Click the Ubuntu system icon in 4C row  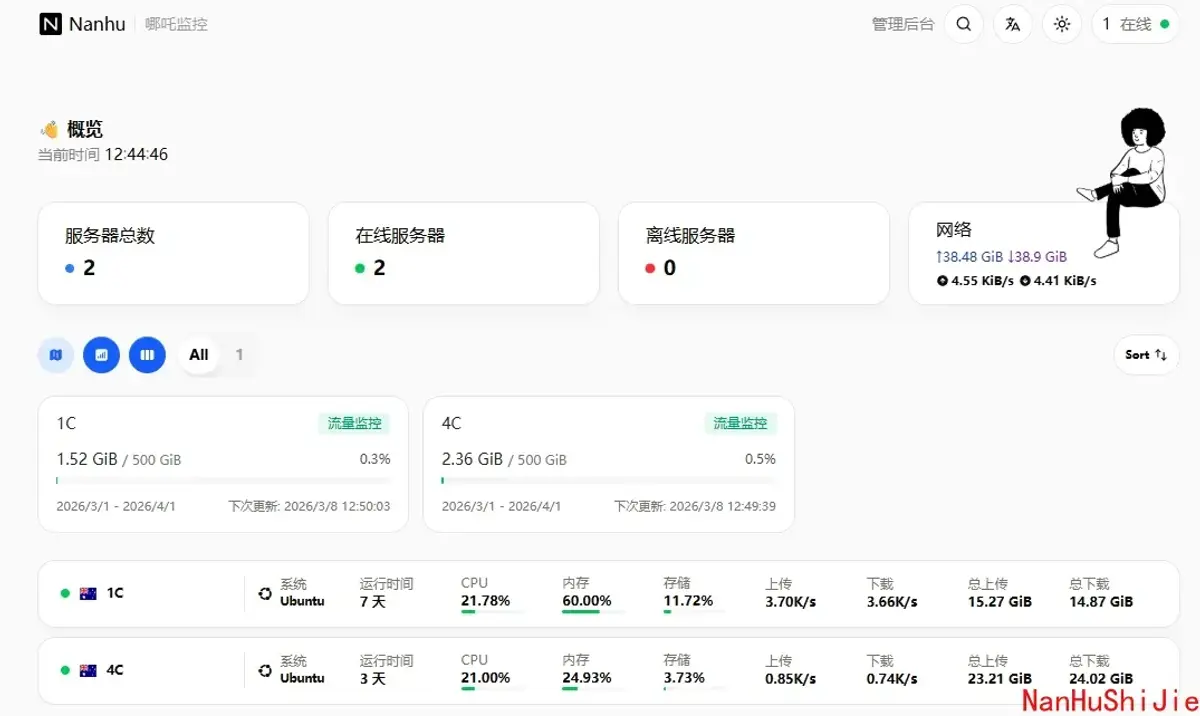tap(265, 670)
